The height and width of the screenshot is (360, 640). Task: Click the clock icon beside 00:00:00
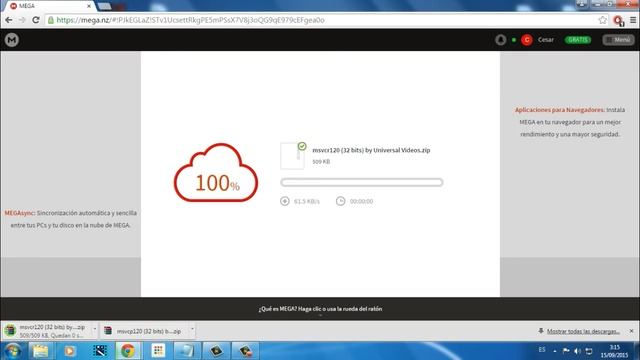pyautogui.click(x=340, y=201)
